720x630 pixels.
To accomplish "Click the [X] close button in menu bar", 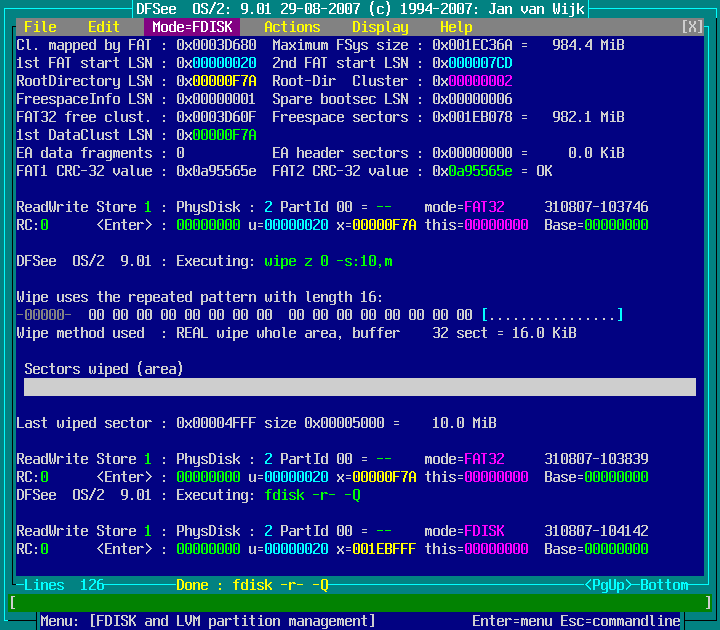I will coord(692,27).
